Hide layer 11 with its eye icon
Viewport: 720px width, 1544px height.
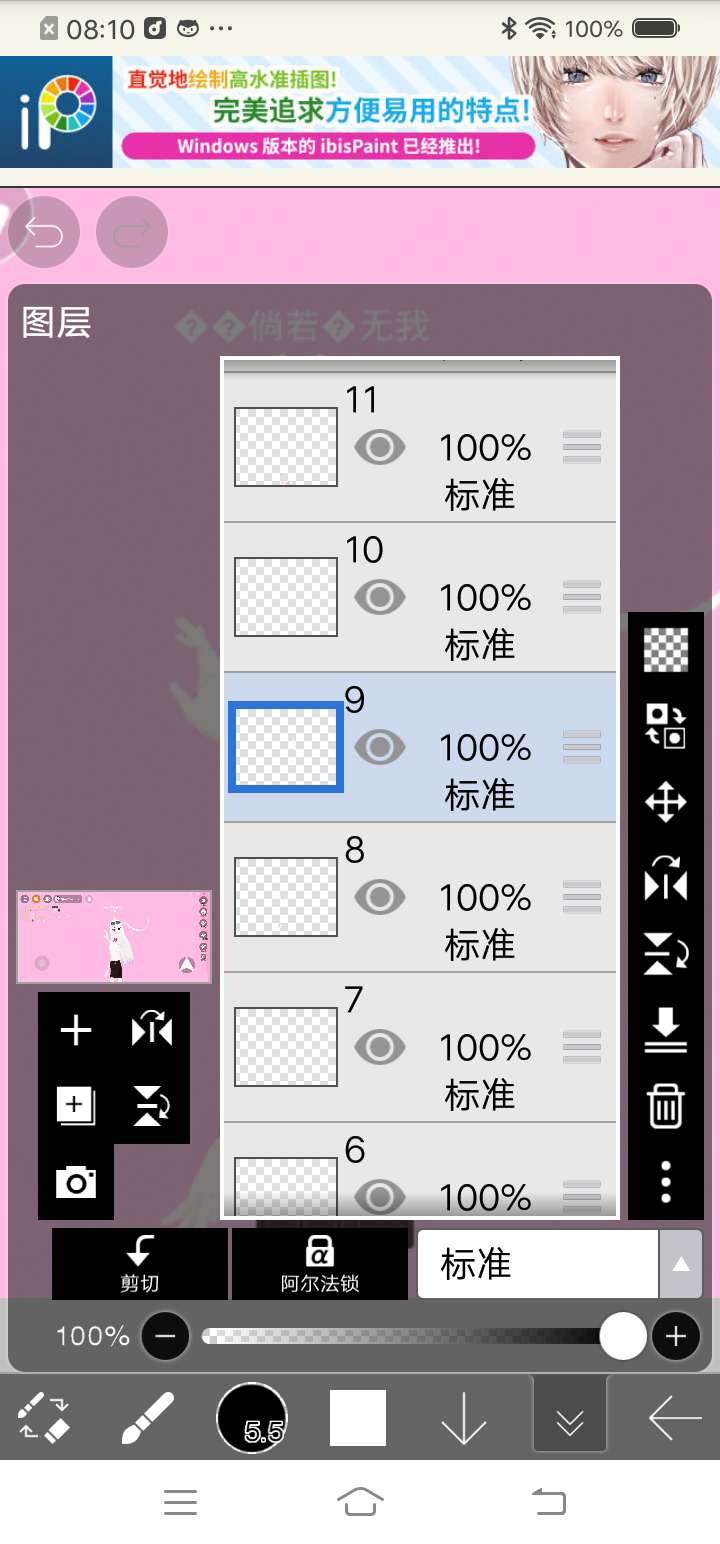(380, 447)
